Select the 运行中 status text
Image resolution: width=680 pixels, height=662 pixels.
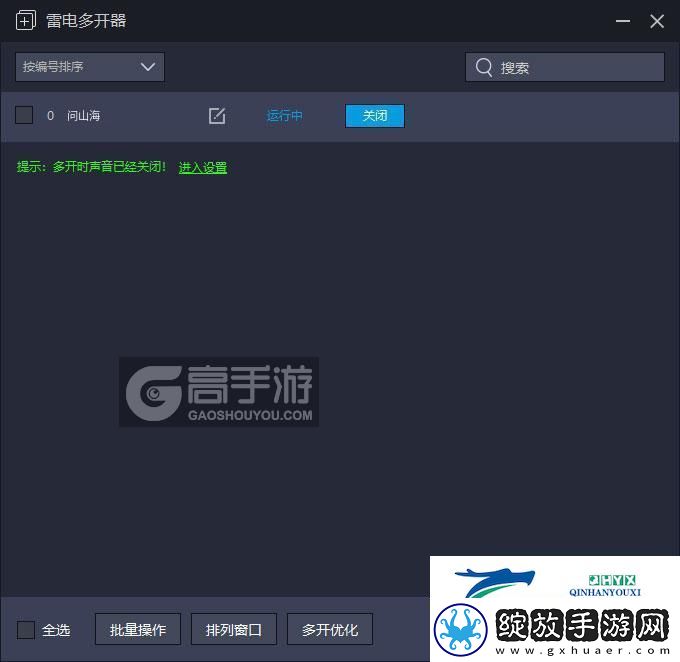284,116
